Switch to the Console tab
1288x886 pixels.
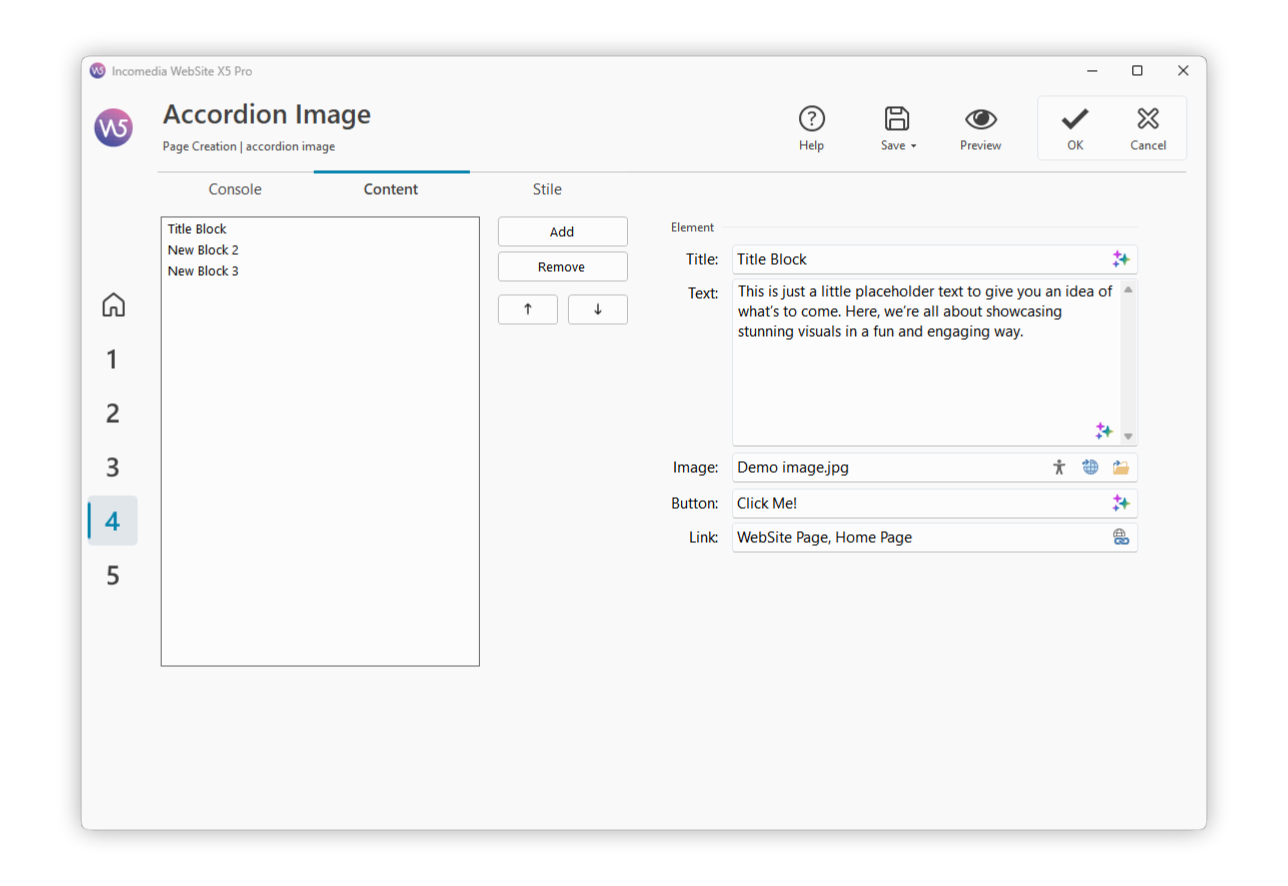point(235,189)
